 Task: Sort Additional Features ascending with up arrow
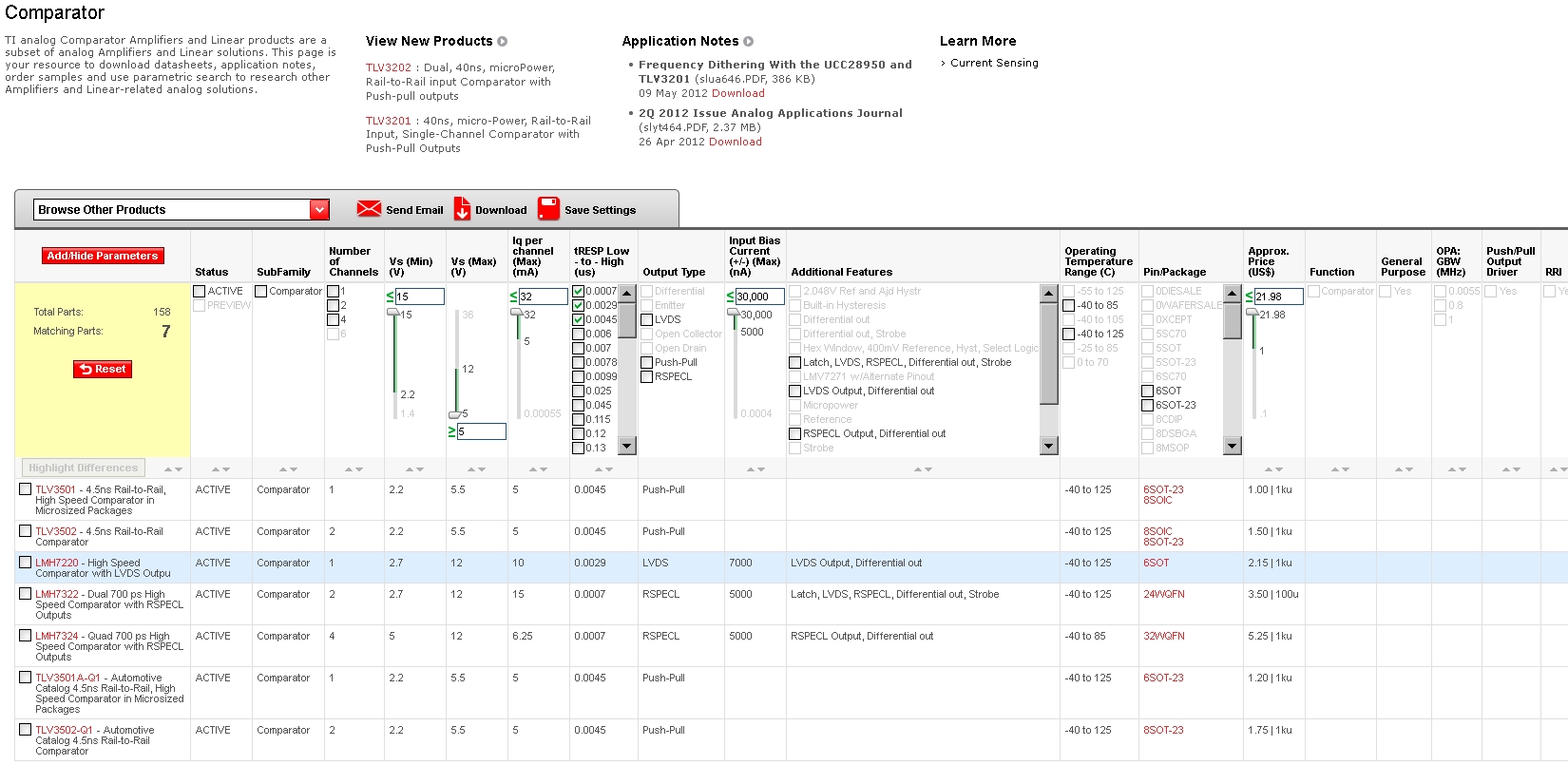pos(918,469)
